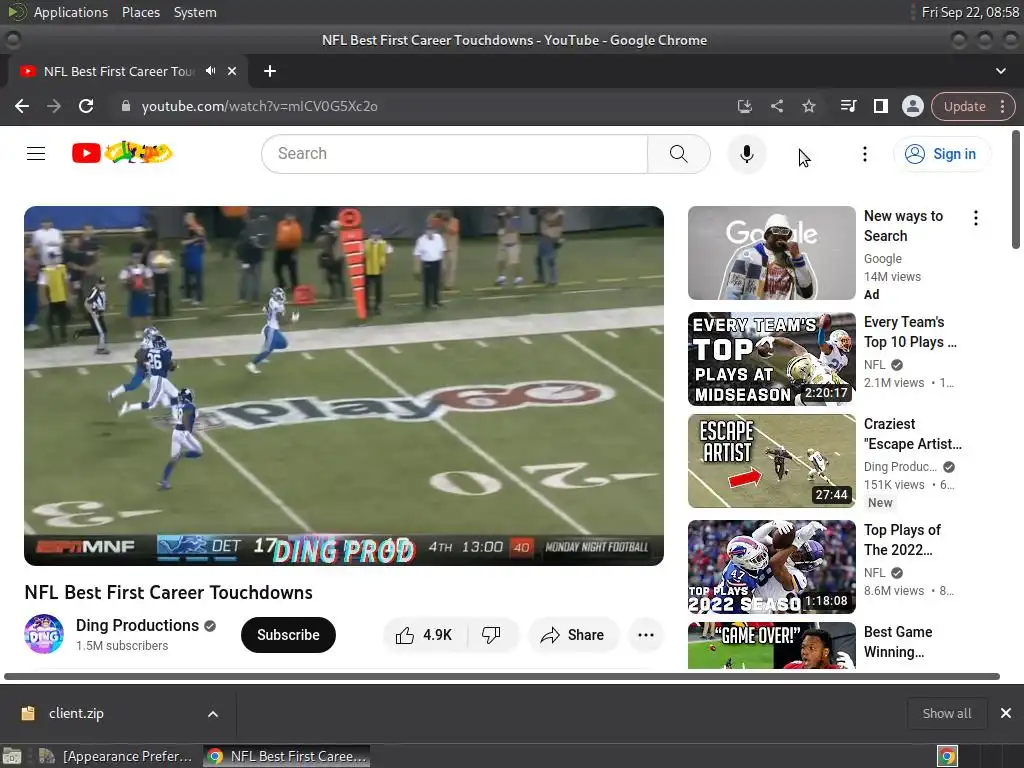
Task: Open Chrome's three-dot menu
Action: click(x=1002, y=106)
